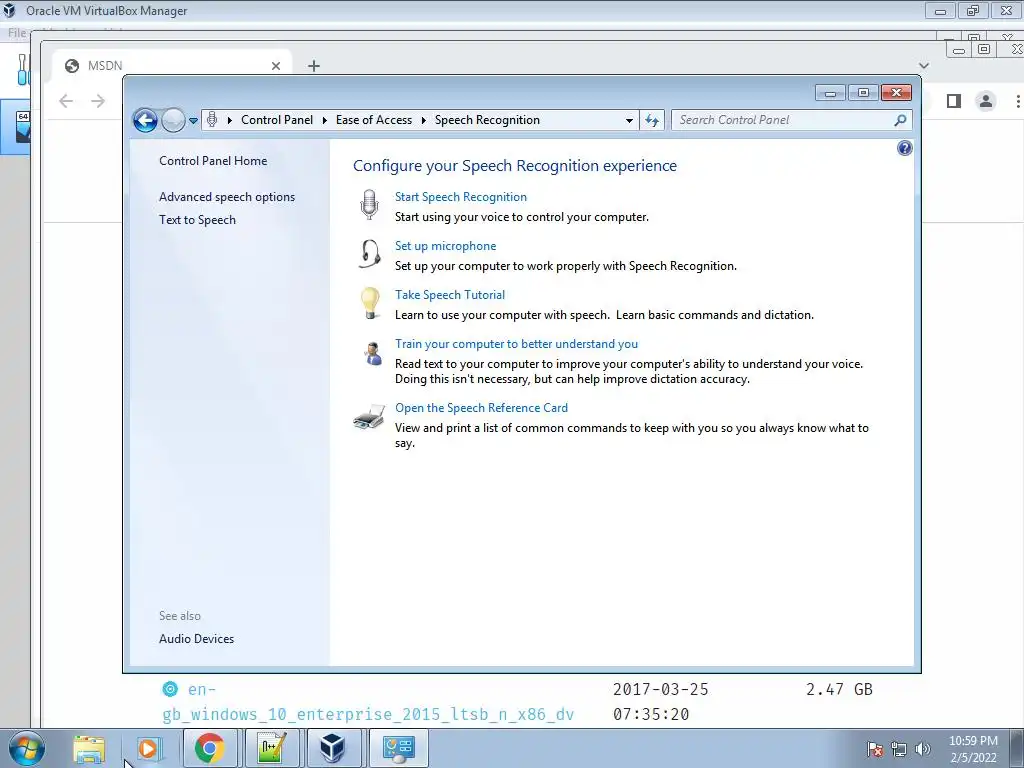Screen dimensions: 1024x768
Task: Close the MSDN browser tab
Action: (276, 66)
